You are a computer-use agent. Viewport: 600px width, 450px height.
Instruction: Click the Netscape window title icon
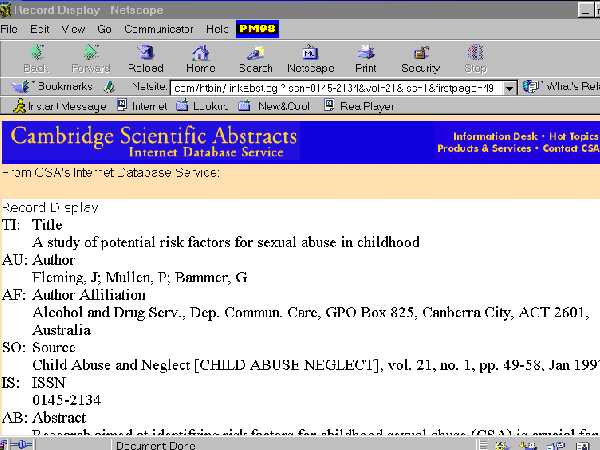(5, 9)
